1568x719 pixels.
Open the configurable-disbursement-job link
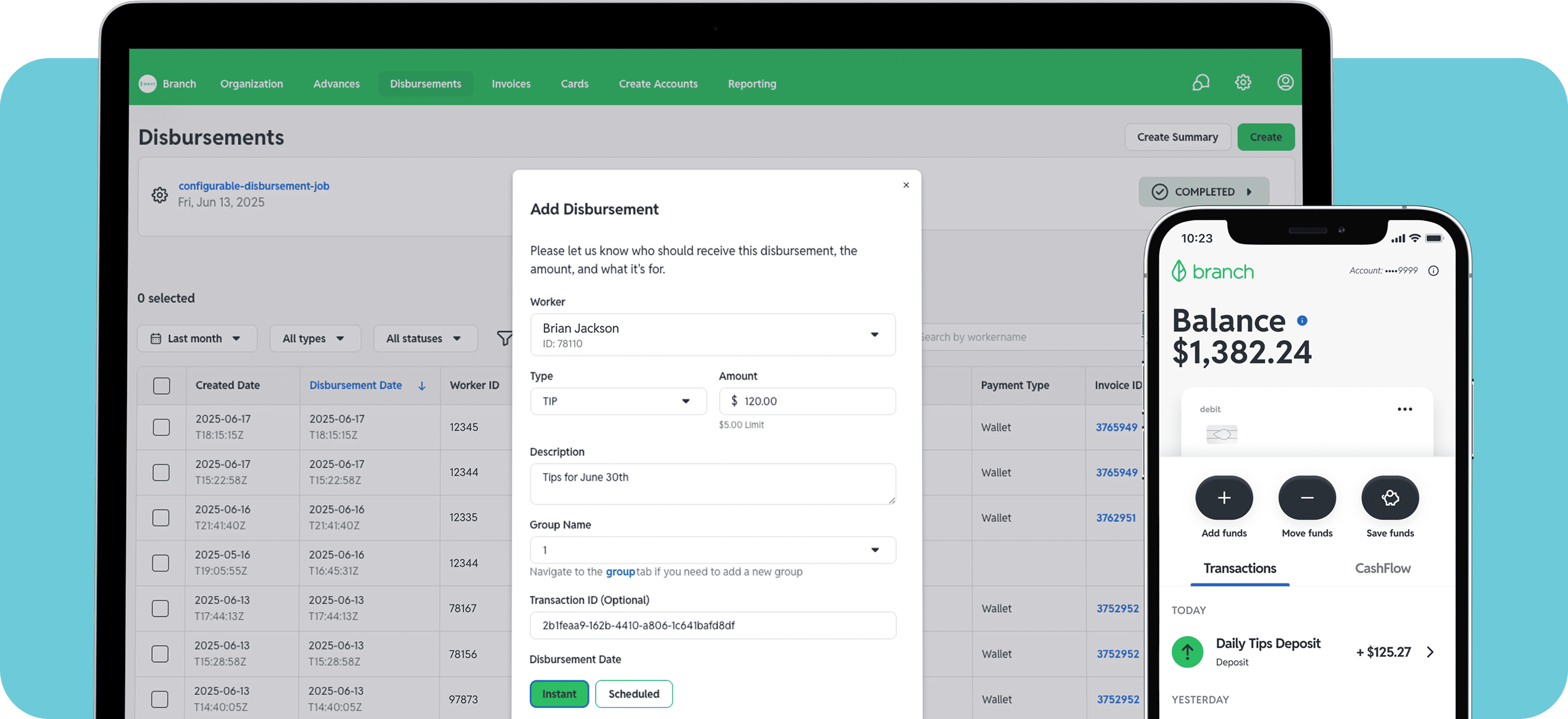(254, 186)
